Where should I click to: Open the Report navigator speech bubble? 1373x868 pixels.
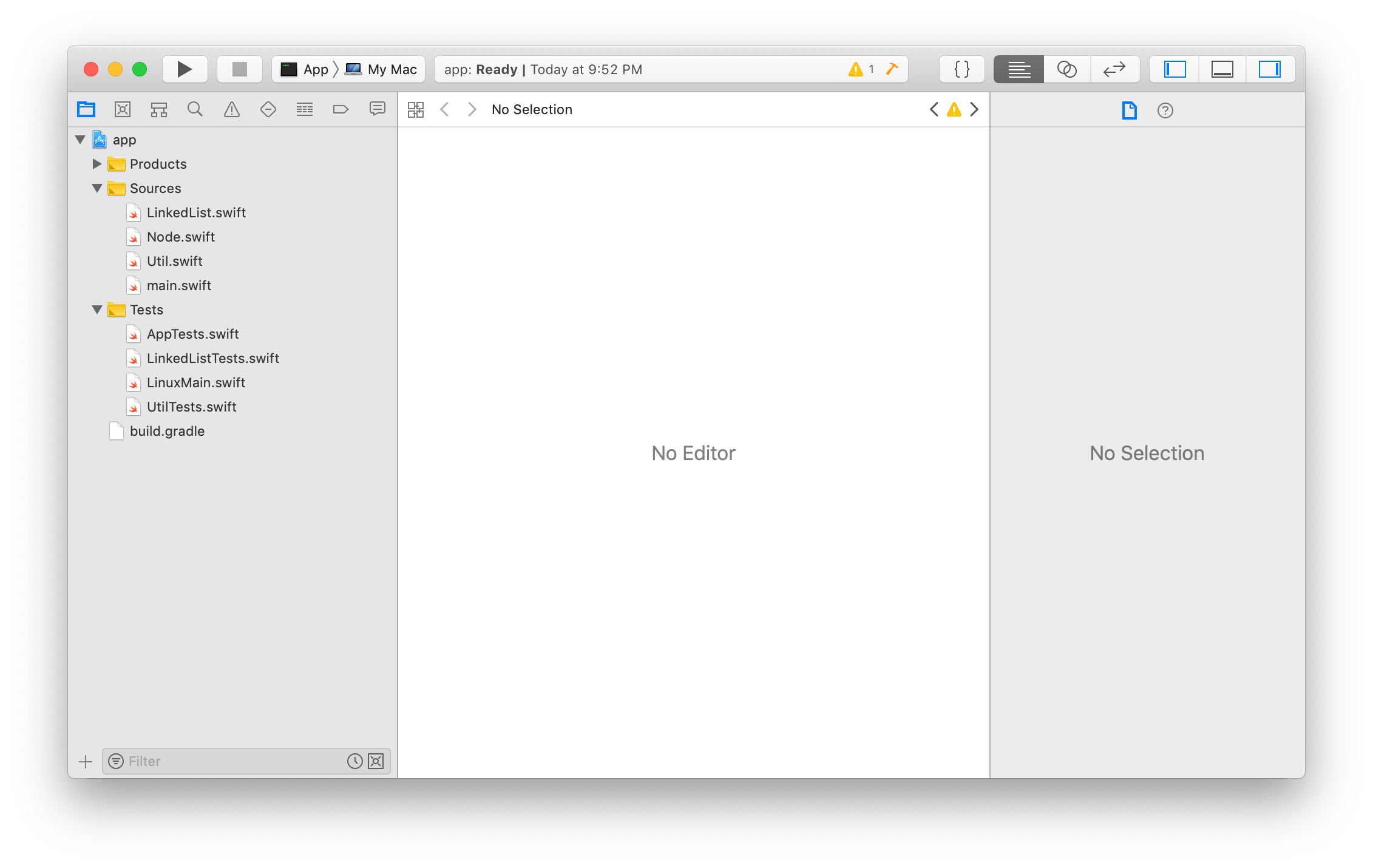pyautogui.click(x=377, y=109)
